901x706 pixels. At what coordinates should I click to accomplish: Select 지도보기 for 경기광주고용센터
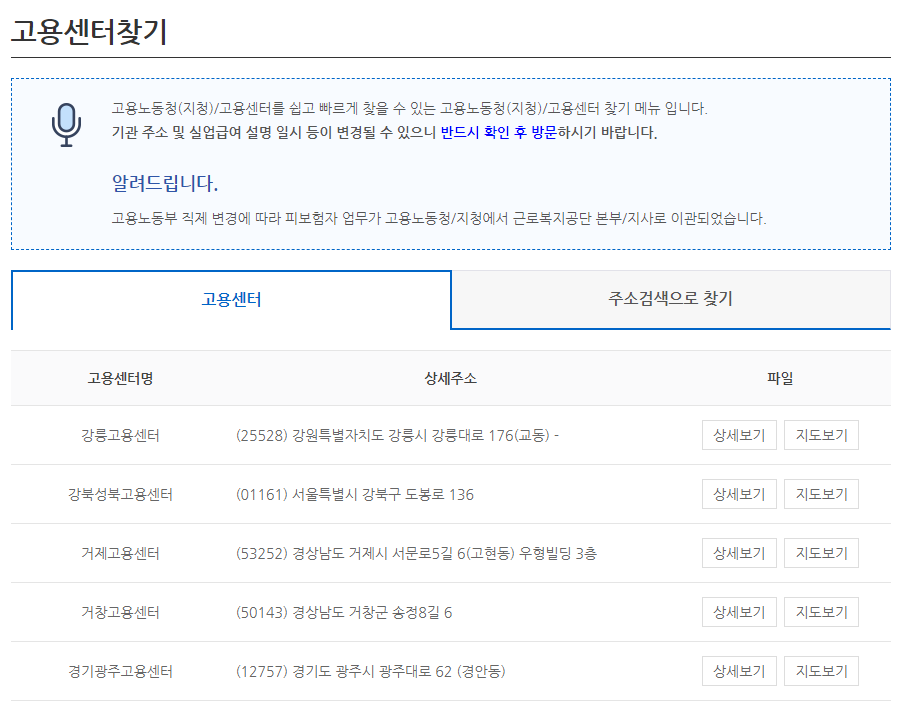coord(821,671)
